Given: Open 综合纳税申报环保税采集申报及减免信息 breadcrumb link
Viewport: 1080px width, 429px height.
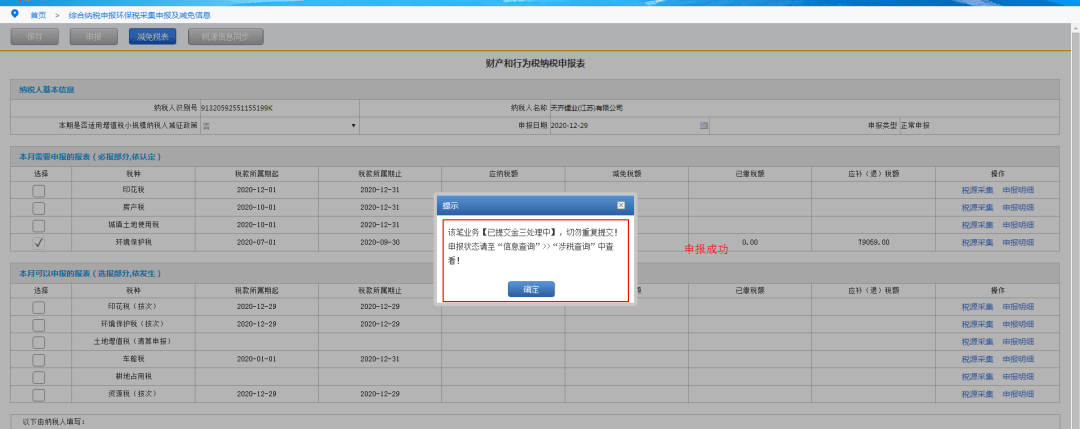Looking at the screenshot, I should (140, 14).
